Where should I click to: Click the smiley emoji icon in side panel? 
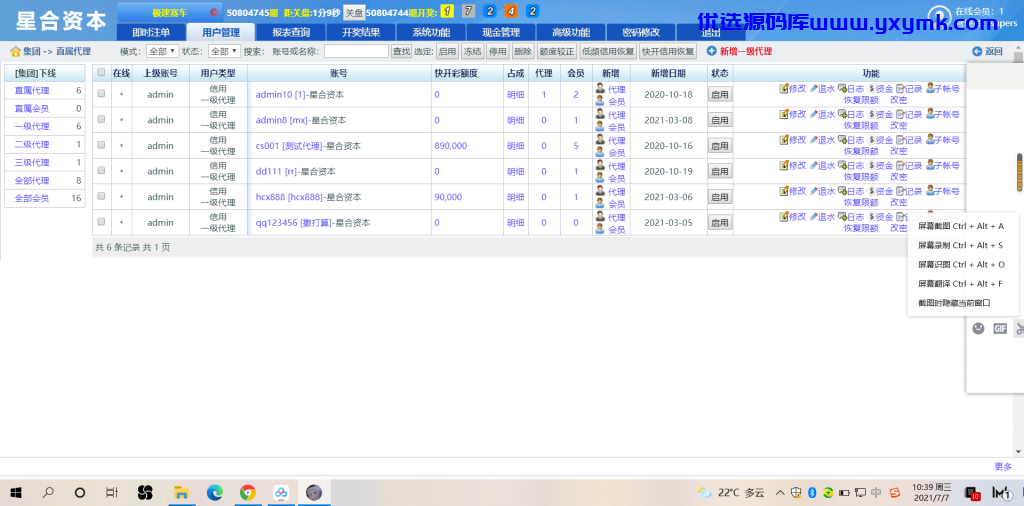tap(978, 328)
